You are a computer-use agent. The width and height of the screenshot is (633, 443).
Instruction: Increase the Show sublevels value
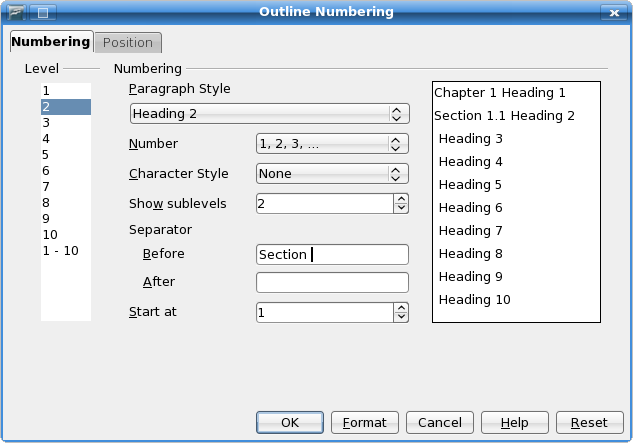(401, 199)
